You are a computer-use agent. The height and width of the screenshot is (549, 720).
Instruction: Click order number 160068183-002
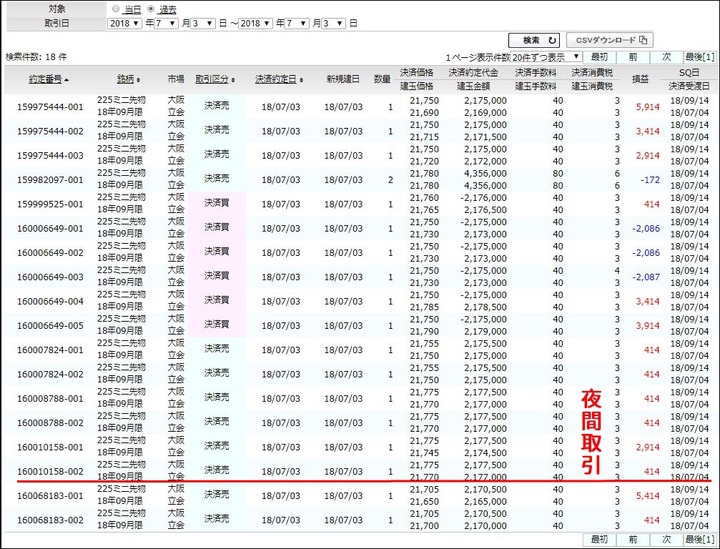[51, 521]
